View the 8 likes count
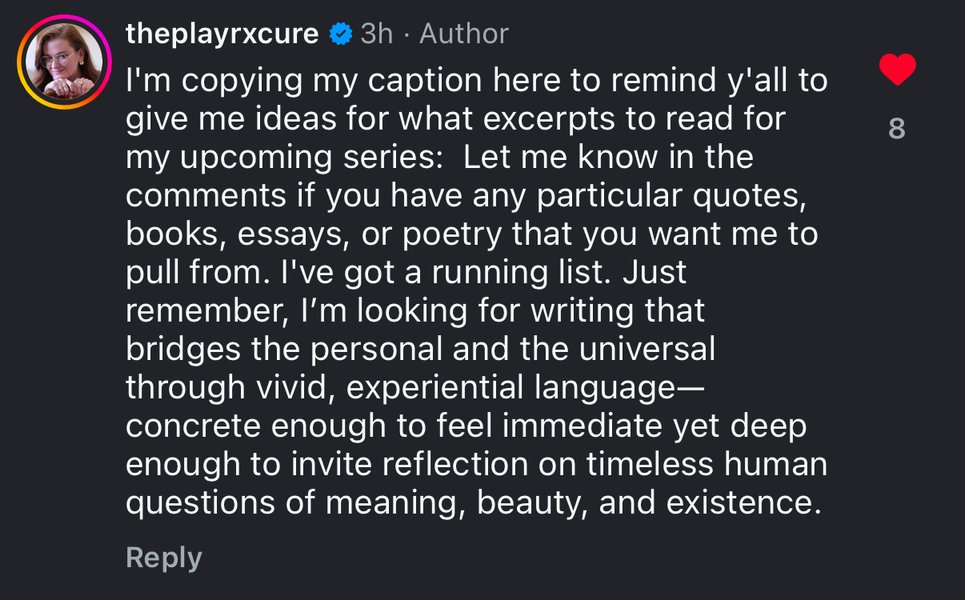 [x=897, y=128]
